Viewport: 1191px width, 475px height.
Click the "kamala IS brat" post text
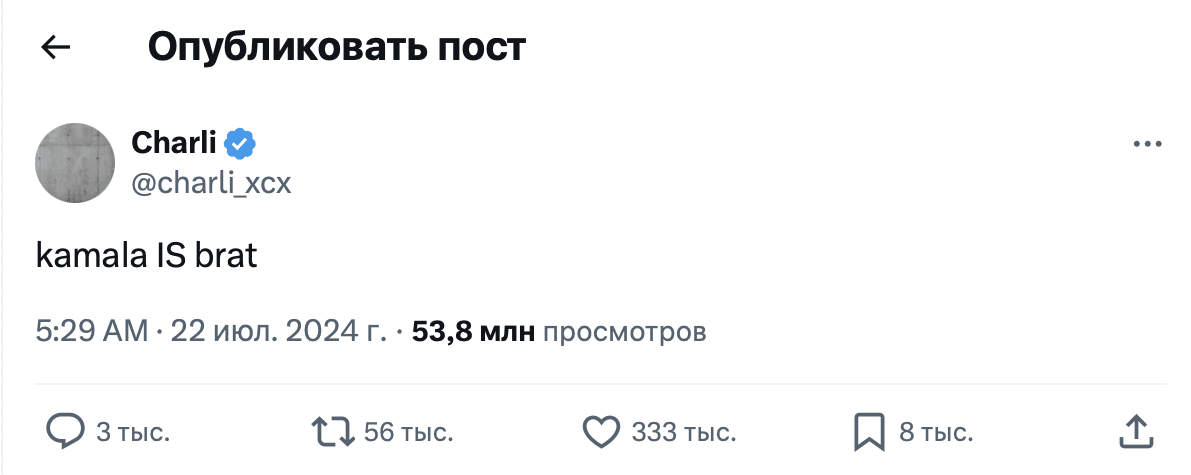pos(147,256)
